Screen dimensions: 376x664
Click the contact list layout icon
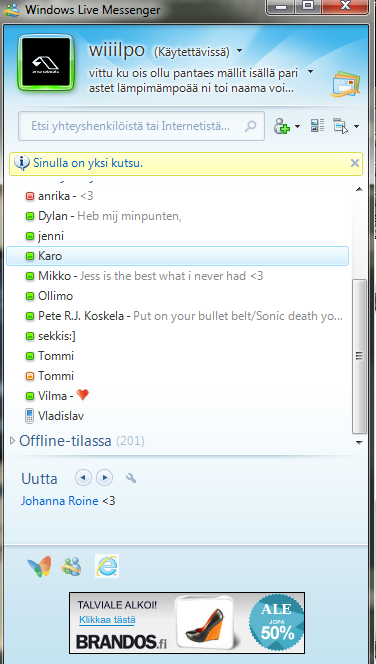[x=317, y=126]
